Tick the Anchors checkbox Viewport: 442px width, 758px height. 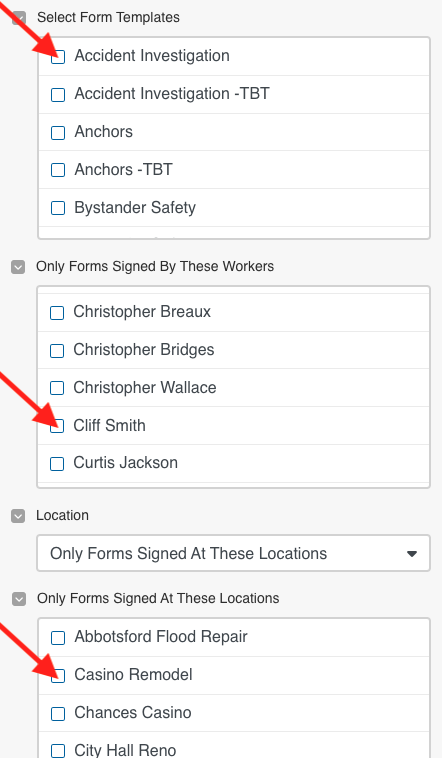pos(58,132)
